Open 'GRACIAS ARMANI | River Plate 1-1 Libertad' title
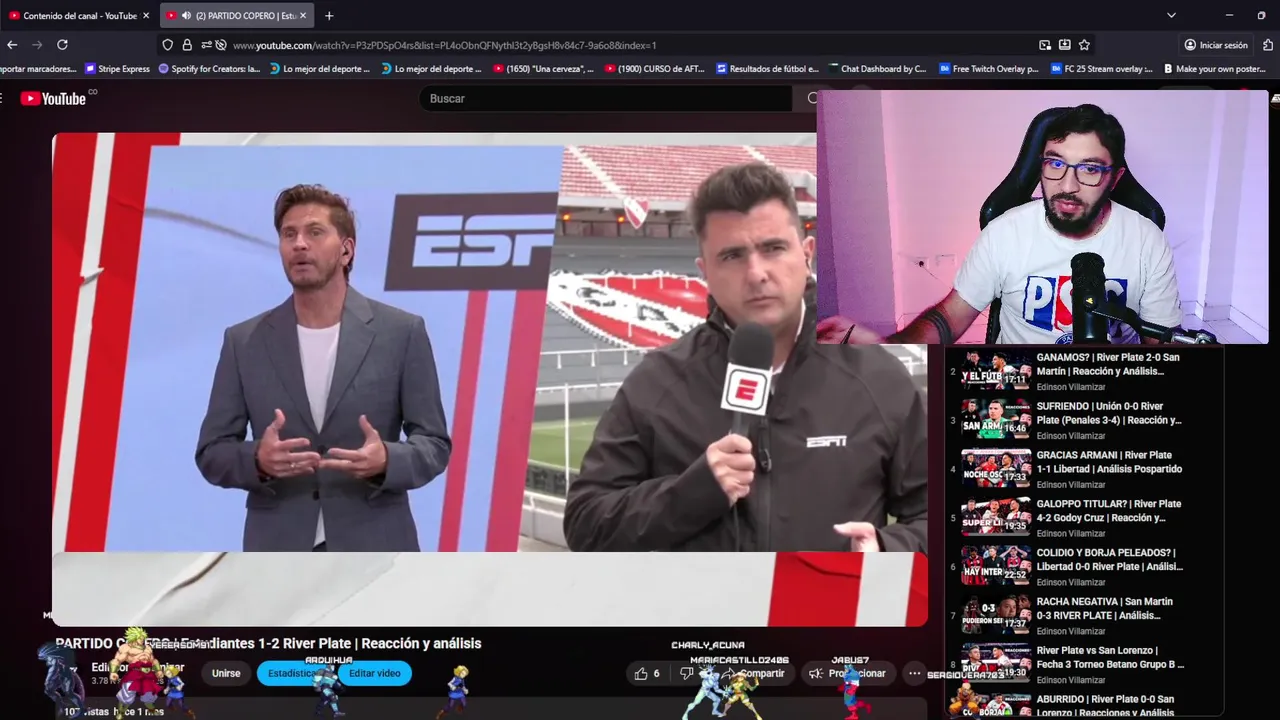This screenshot has height=720, width=1280. 1109,462
